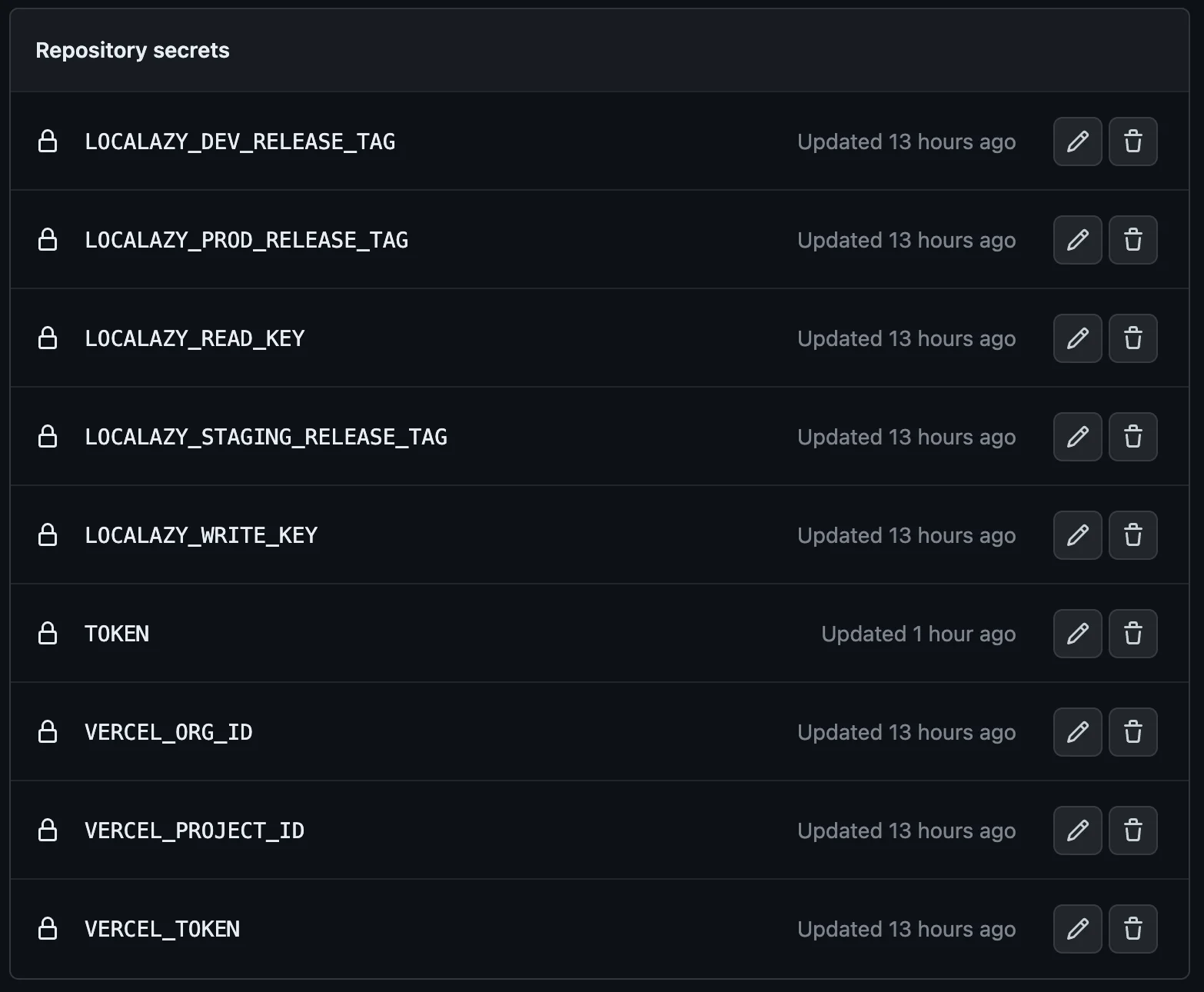1204x992 pixels.
Task: Delete the TOKEN secret
Action: point(1132,634)
